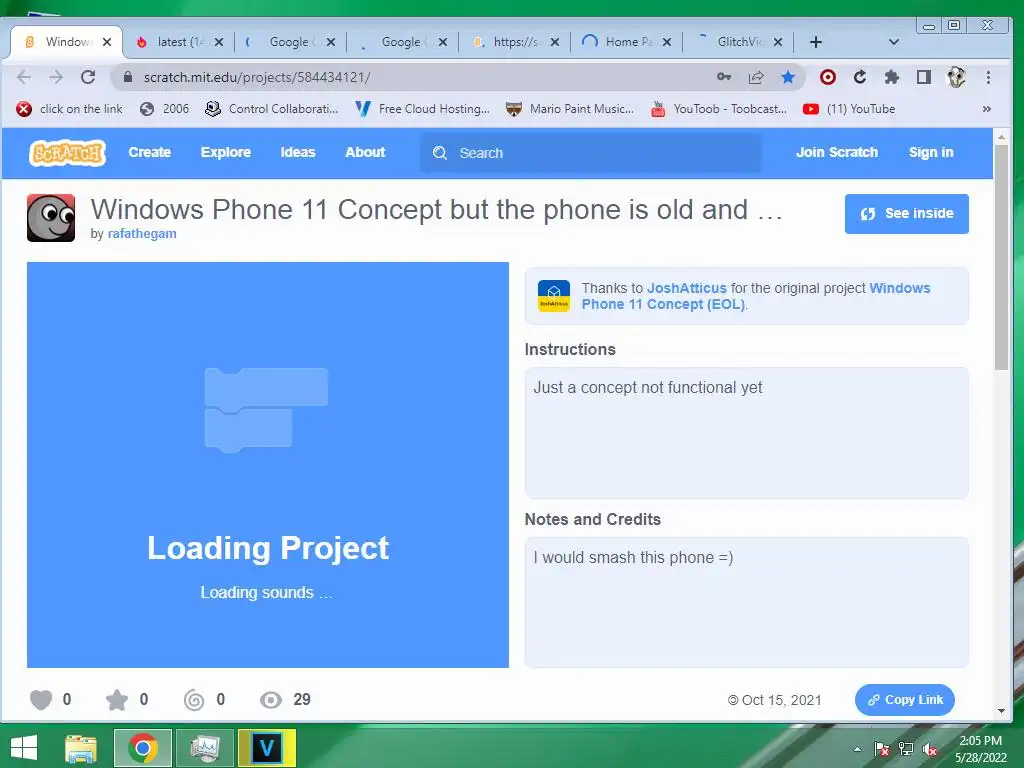Click the muted volume tray icon
Image resolution: width=1024 pixels, height=768 pixels.
click(x=930, y=749)
